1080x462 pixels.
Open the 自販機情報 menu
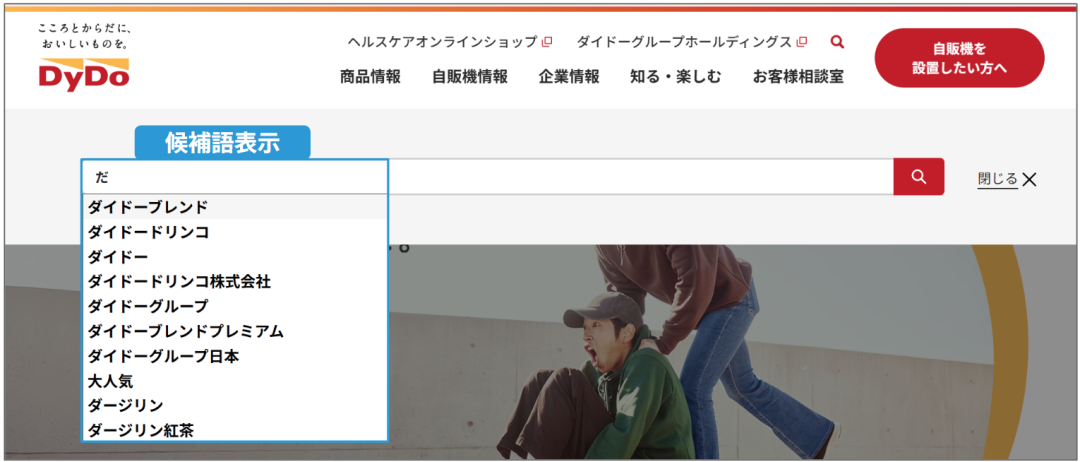tap(470, 76)
